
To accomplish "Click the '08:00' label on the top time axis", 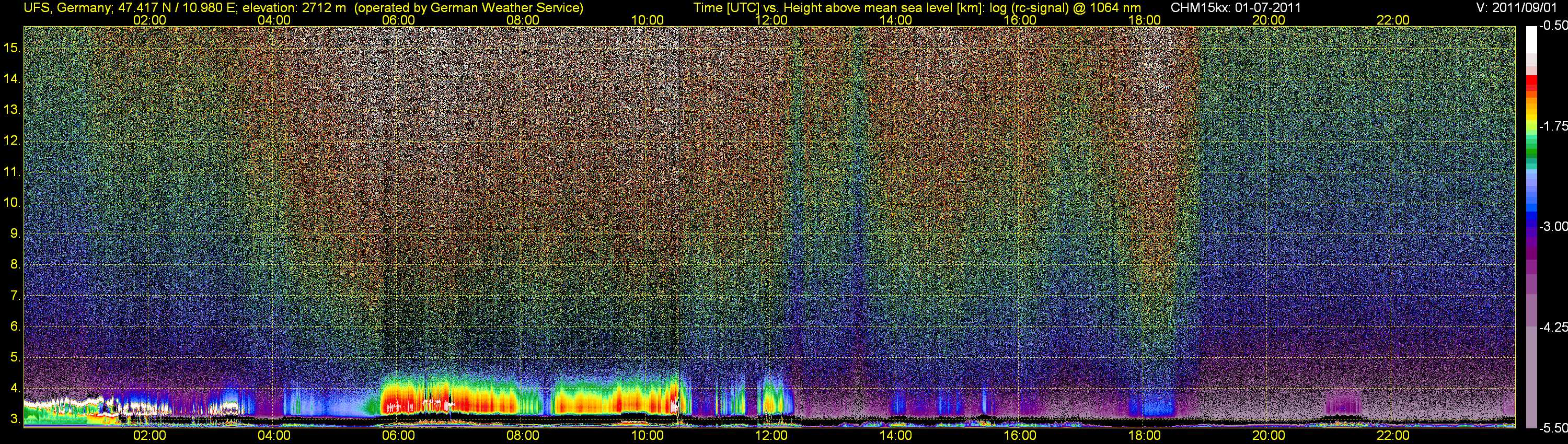I will pos(523,20).
